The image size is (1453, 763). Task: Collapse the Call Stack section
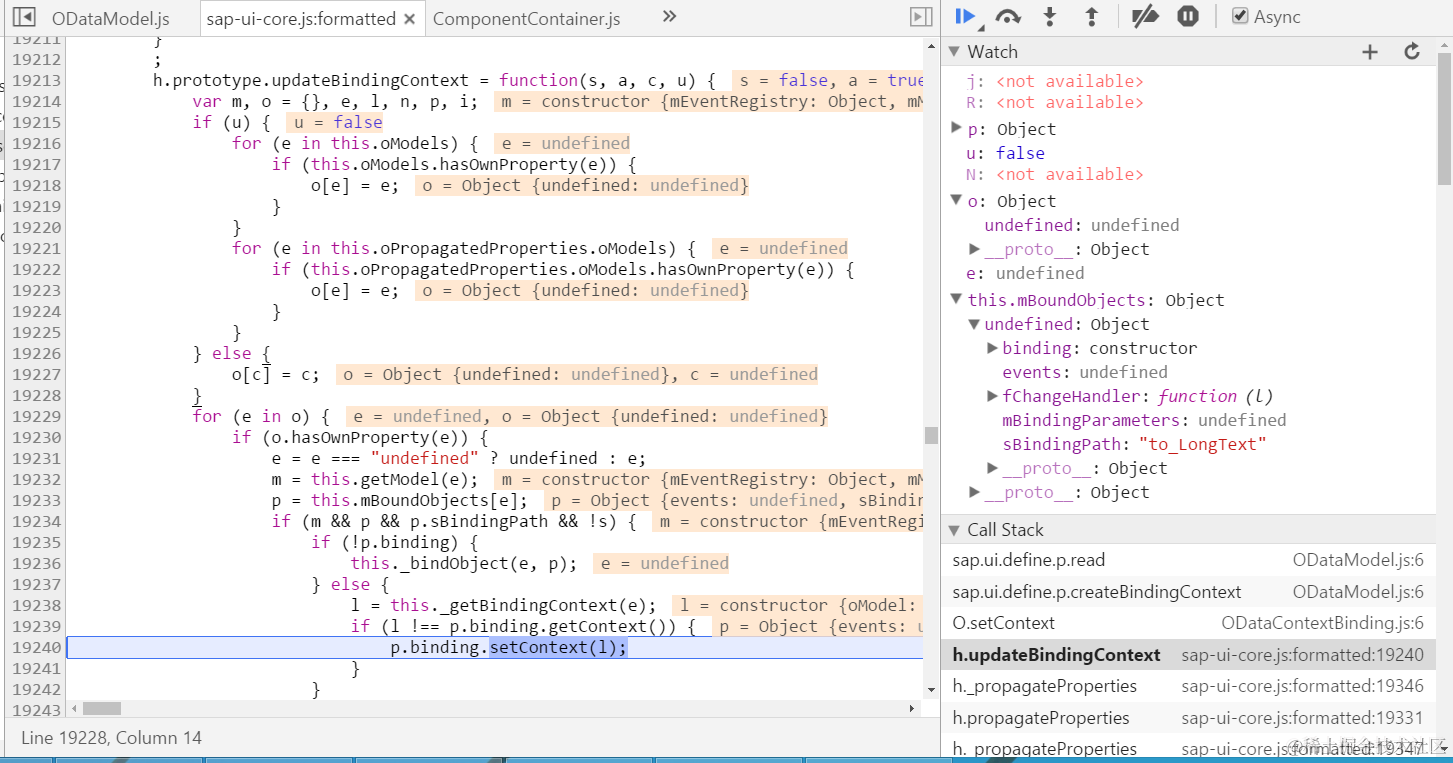953,530
